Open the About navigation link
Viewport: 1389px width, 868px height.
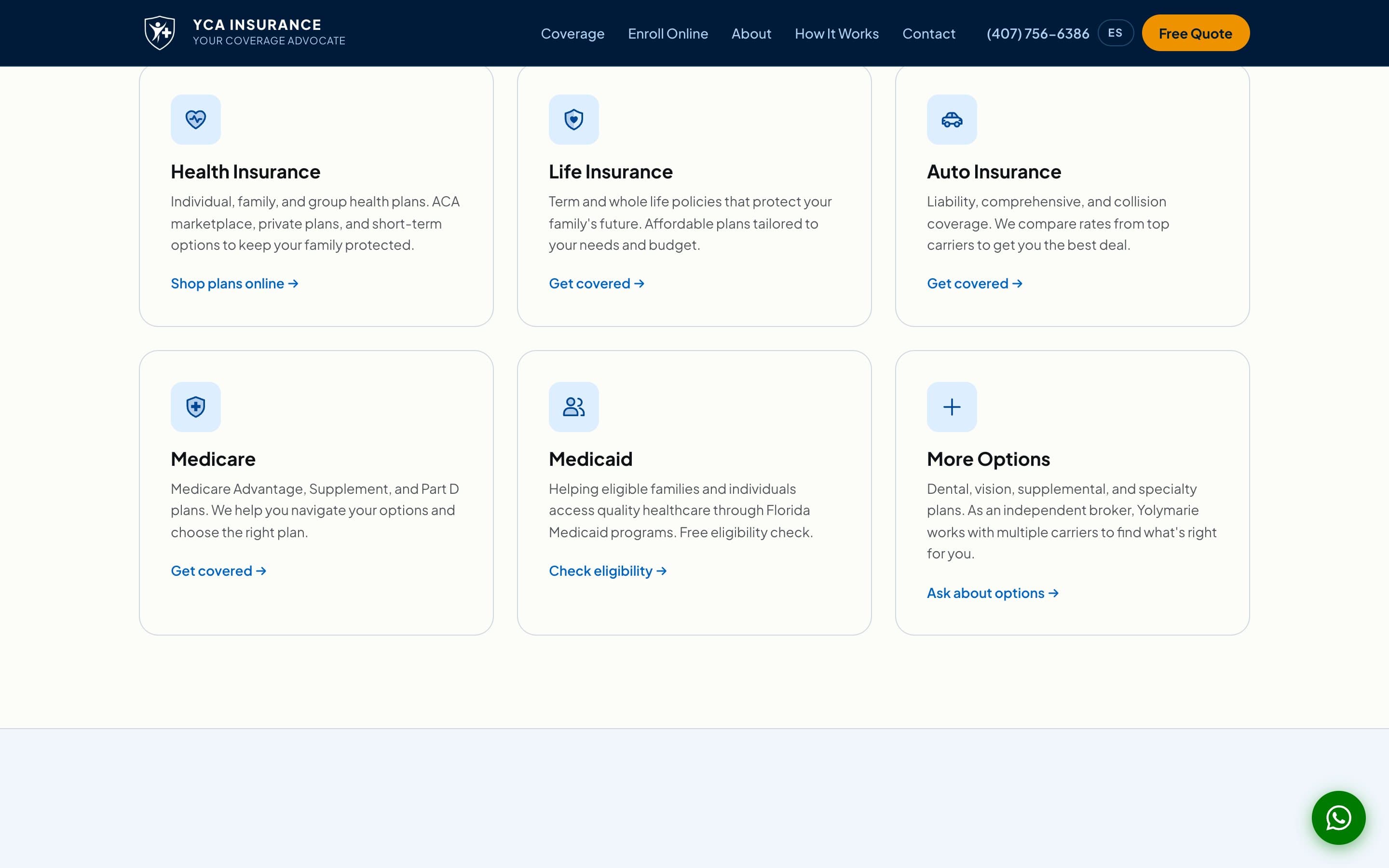coord(751,33)
